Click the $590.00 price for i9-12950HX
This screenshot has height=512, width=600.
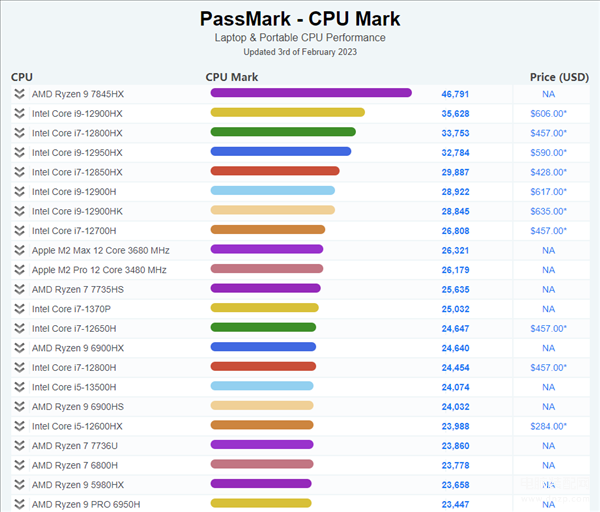(x=548, y=153)
